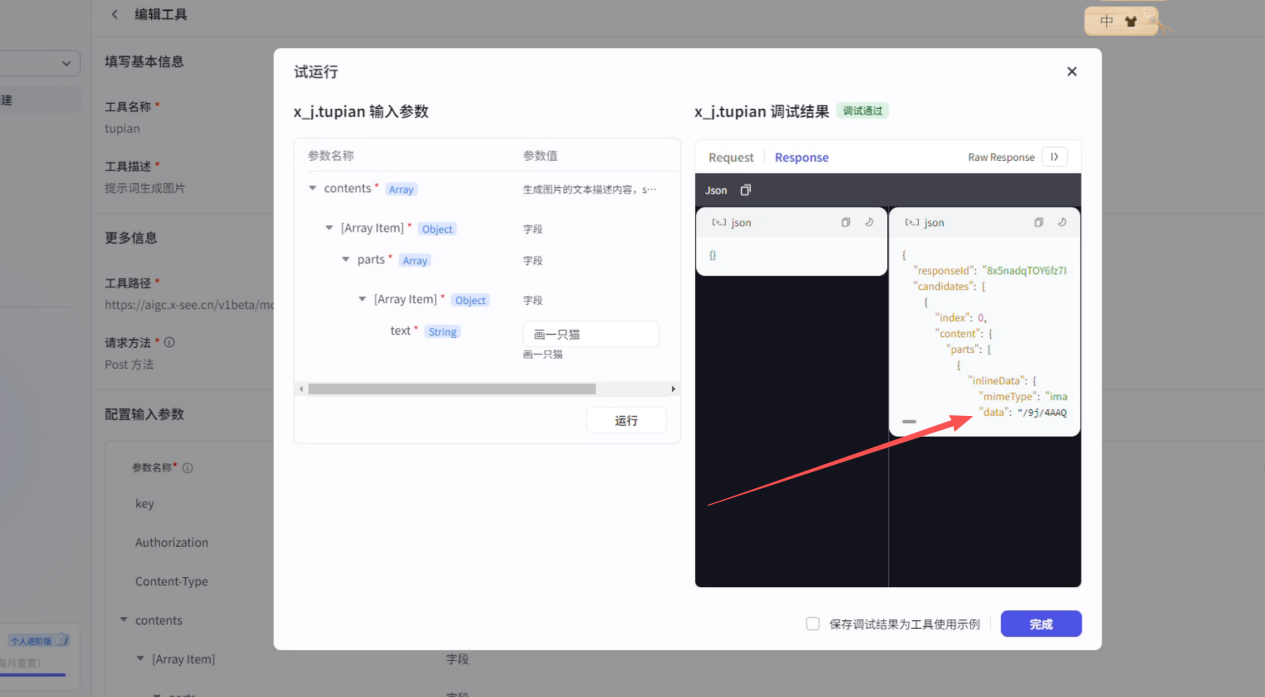Click info icon next to 请求方法
The width and height of the screenshot is (1265, 697).
click(x=169, y=342)
